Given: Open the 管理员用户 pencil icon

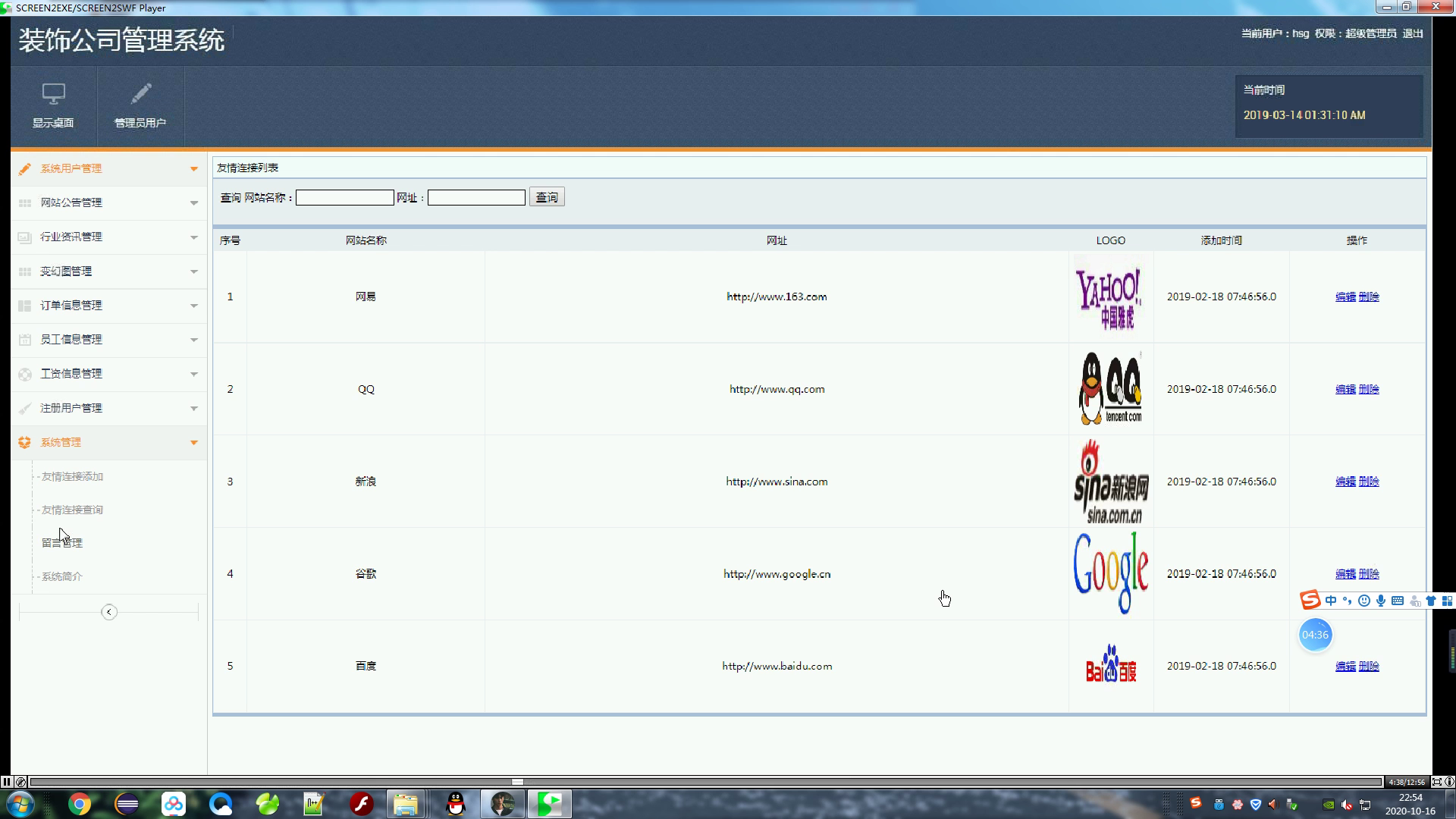Looking at the screenshot, I should tap(140, 94).
